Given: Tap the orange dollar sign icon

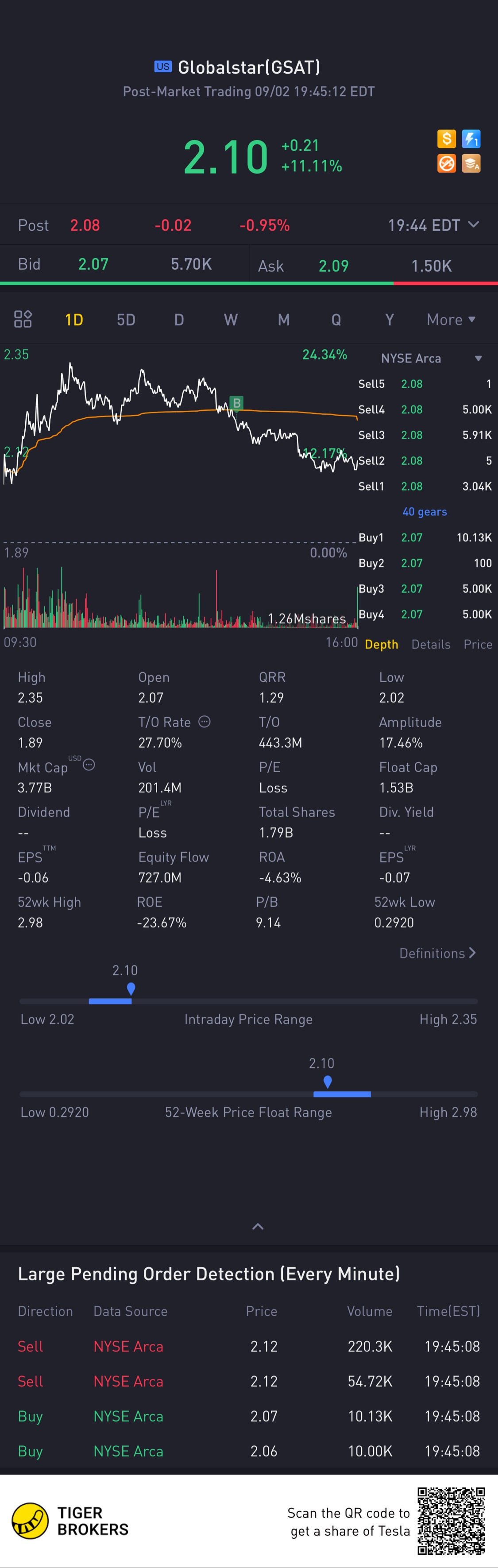Looking at the screenshot, I should [x=446, y=139].
